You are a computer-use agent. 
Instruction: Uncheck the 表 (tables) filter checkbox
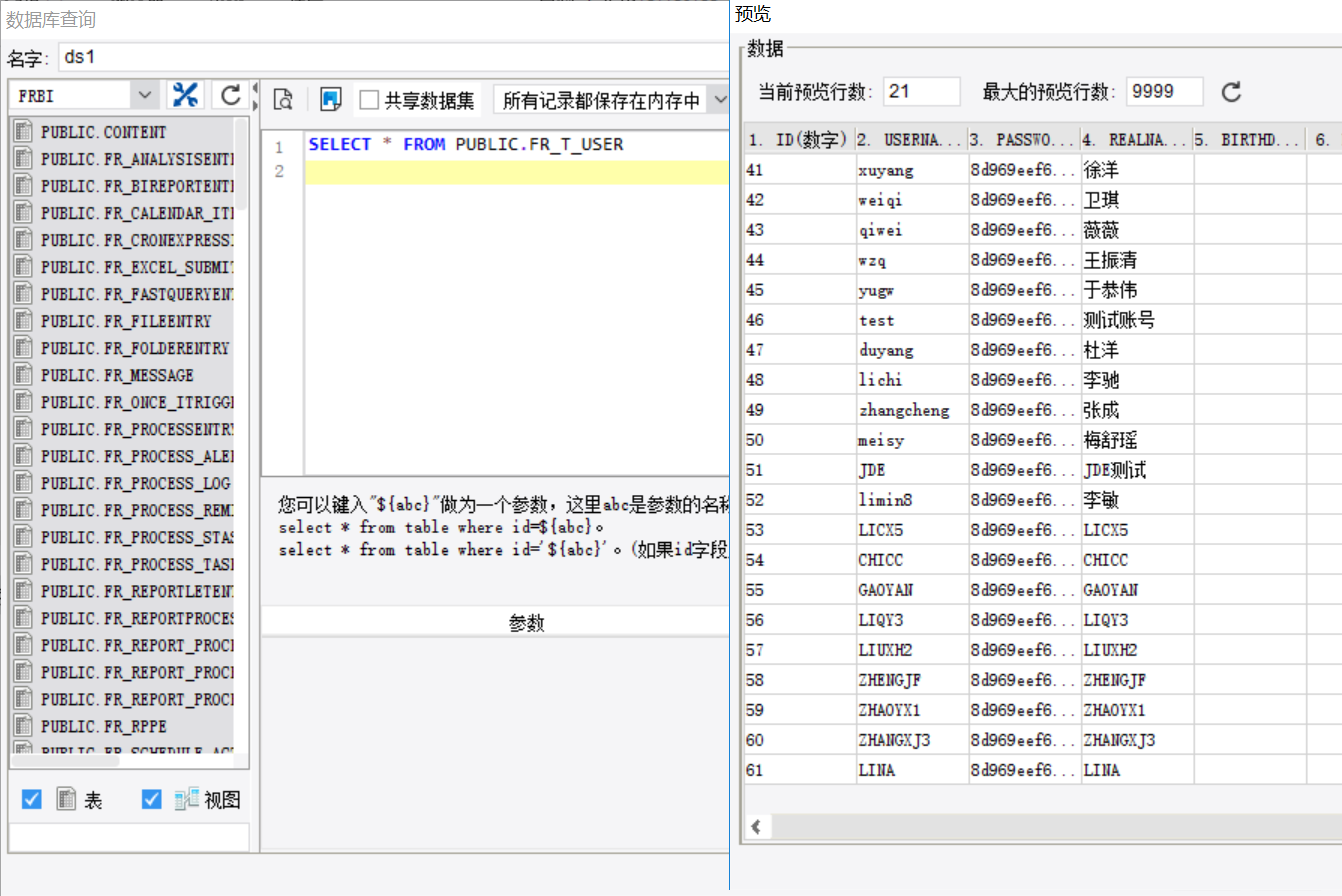point(32,799)
